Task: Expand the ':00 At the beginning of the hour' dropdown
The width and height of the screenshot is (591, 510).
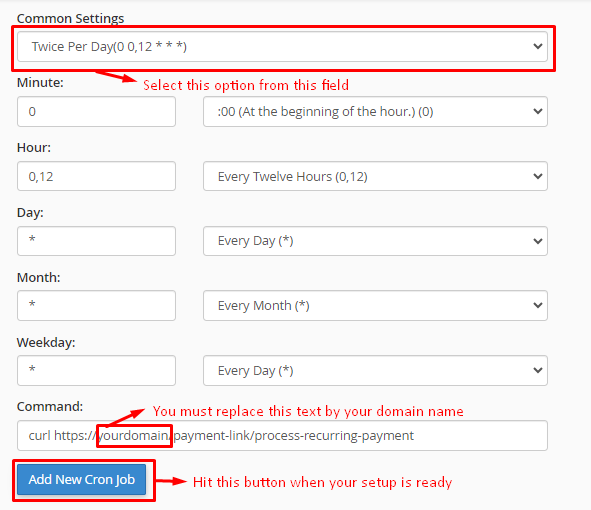Action: [x=375, y=112]
